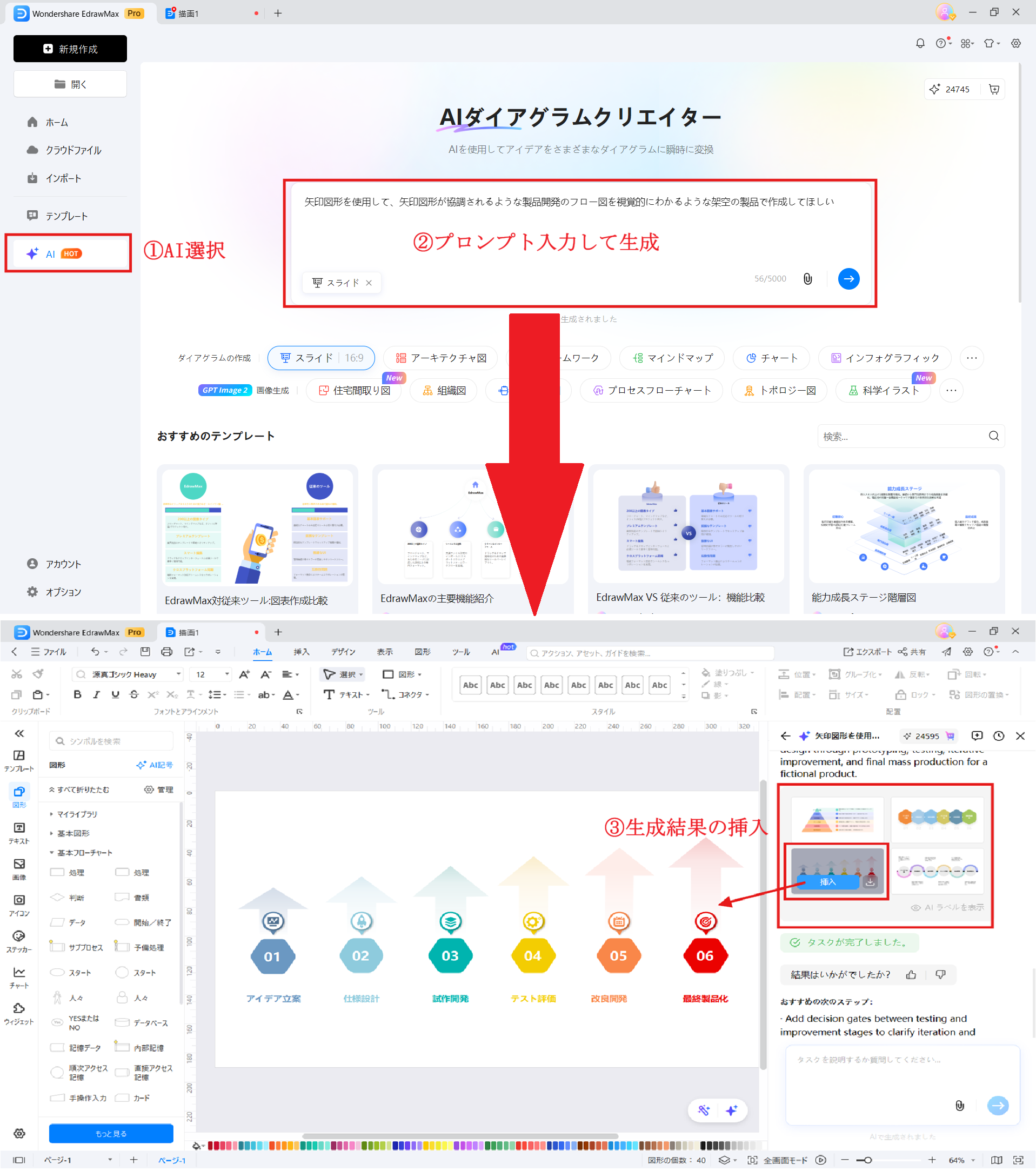This screenshot has height=1171, width=1036.
Task: Open クラウドファイル in the sidebar
Action: (x=64, y=151)
